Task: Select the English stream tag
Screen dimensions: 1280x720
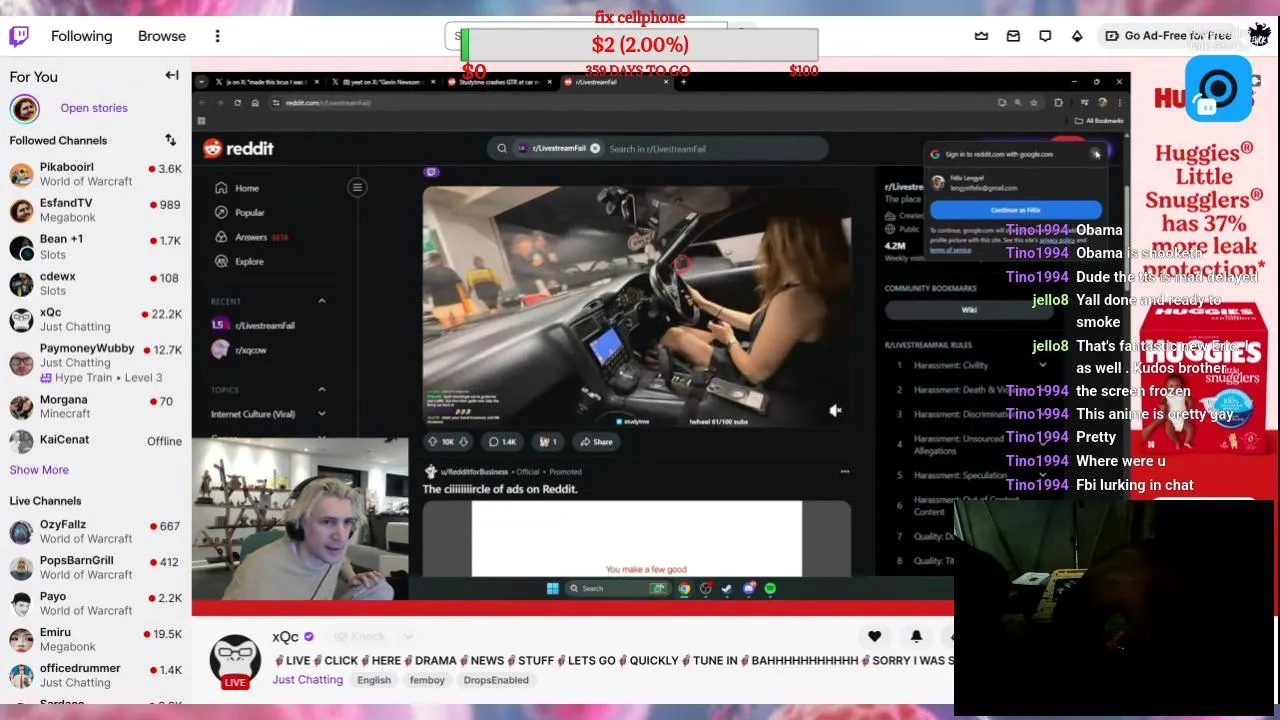Action: pos(374,680)
